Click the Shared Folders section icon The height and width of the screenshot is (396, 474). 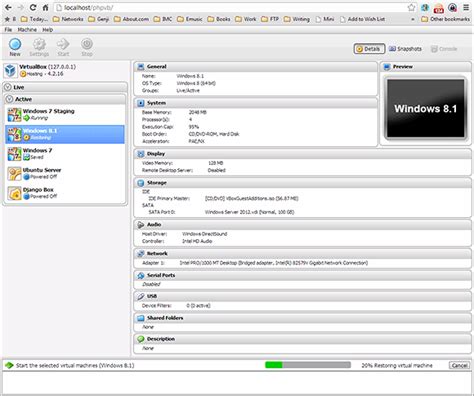tap(141, 318)
